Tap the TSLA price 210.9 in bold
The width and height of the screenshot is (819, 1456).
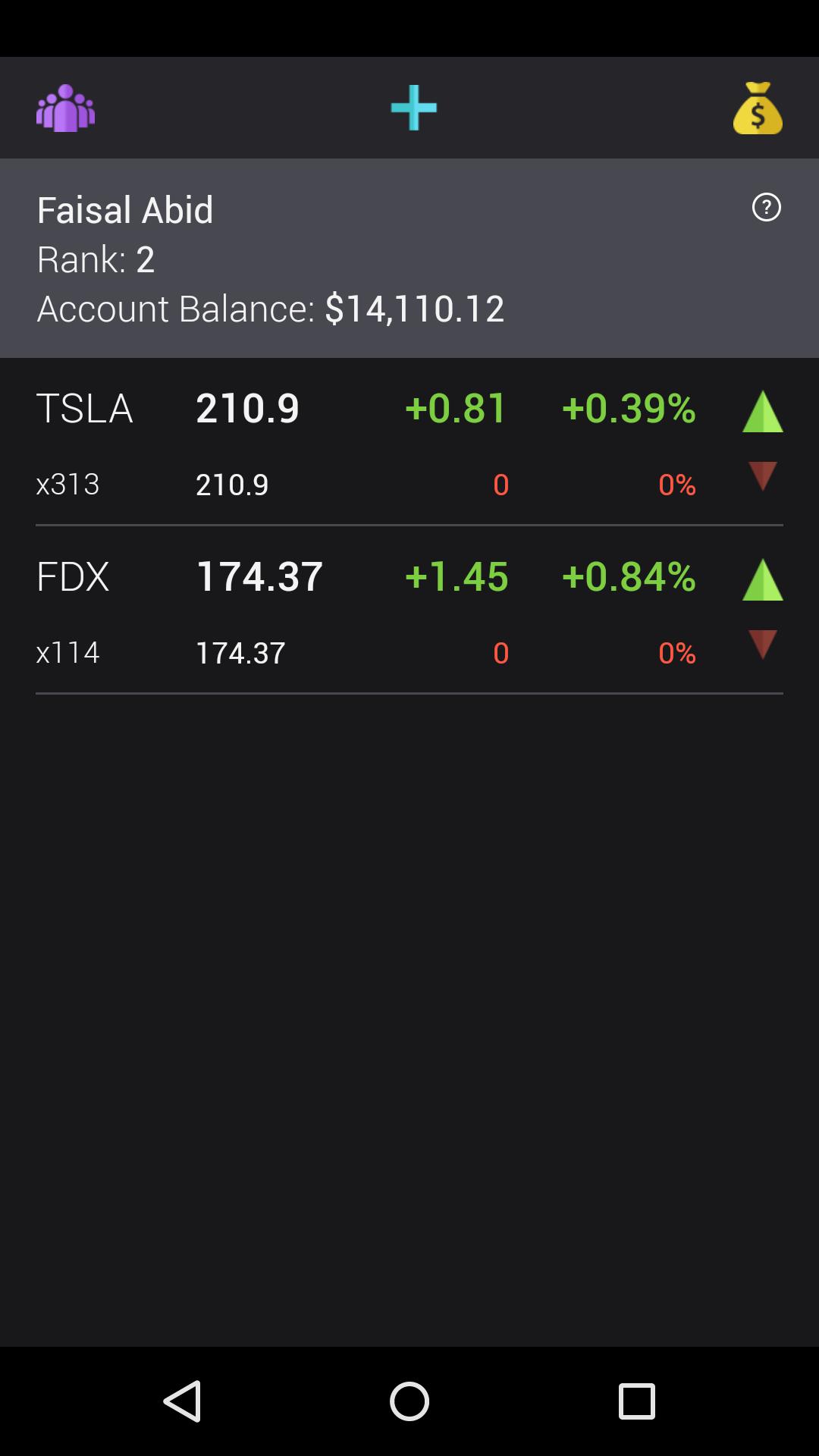[x=247, y=408]
